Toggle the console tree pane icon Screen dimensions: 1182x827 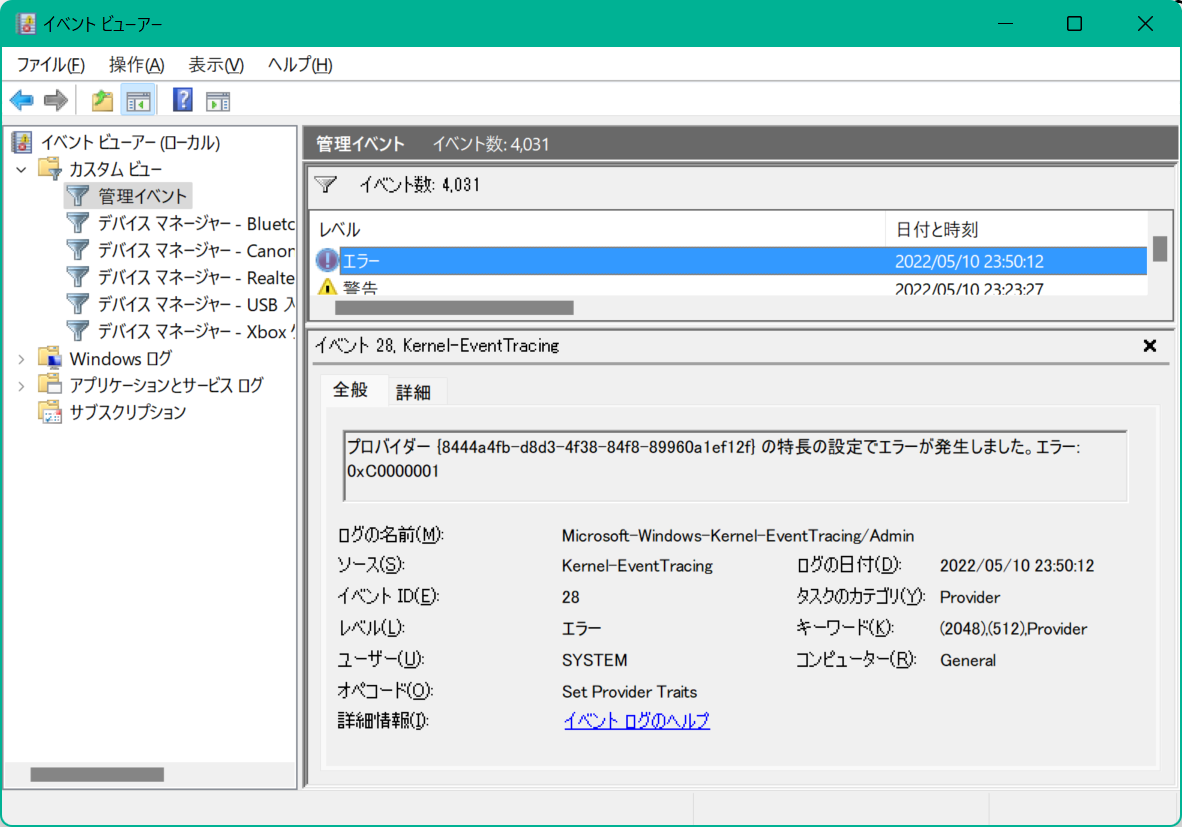(138, 99)
